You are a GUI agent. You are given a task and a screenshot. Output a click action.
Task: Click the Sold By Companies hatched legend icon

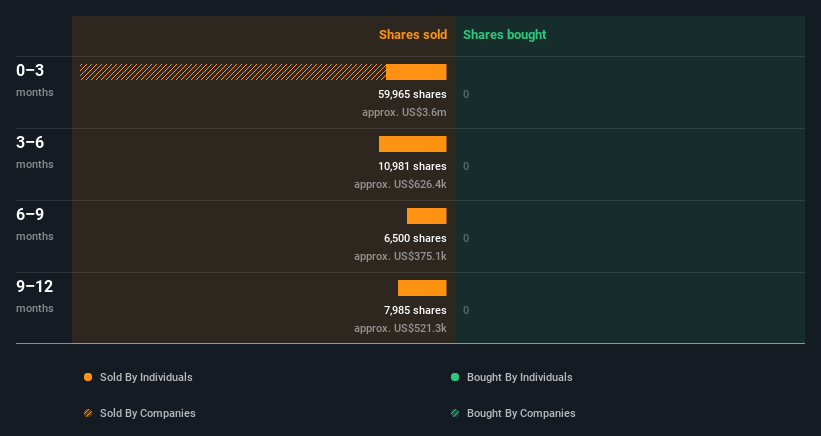[x=88, y=413]
